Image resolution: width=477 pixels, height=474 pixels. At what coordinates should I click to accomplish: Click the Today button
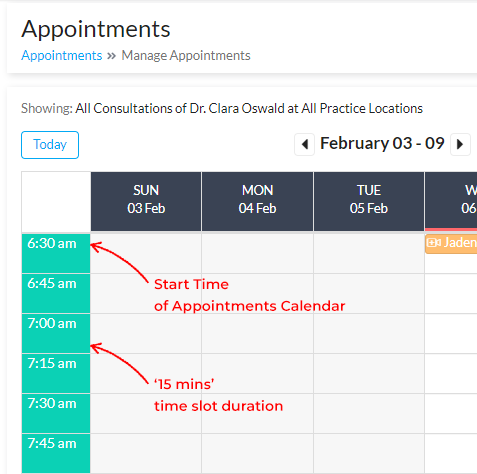(x=50, y=145)
